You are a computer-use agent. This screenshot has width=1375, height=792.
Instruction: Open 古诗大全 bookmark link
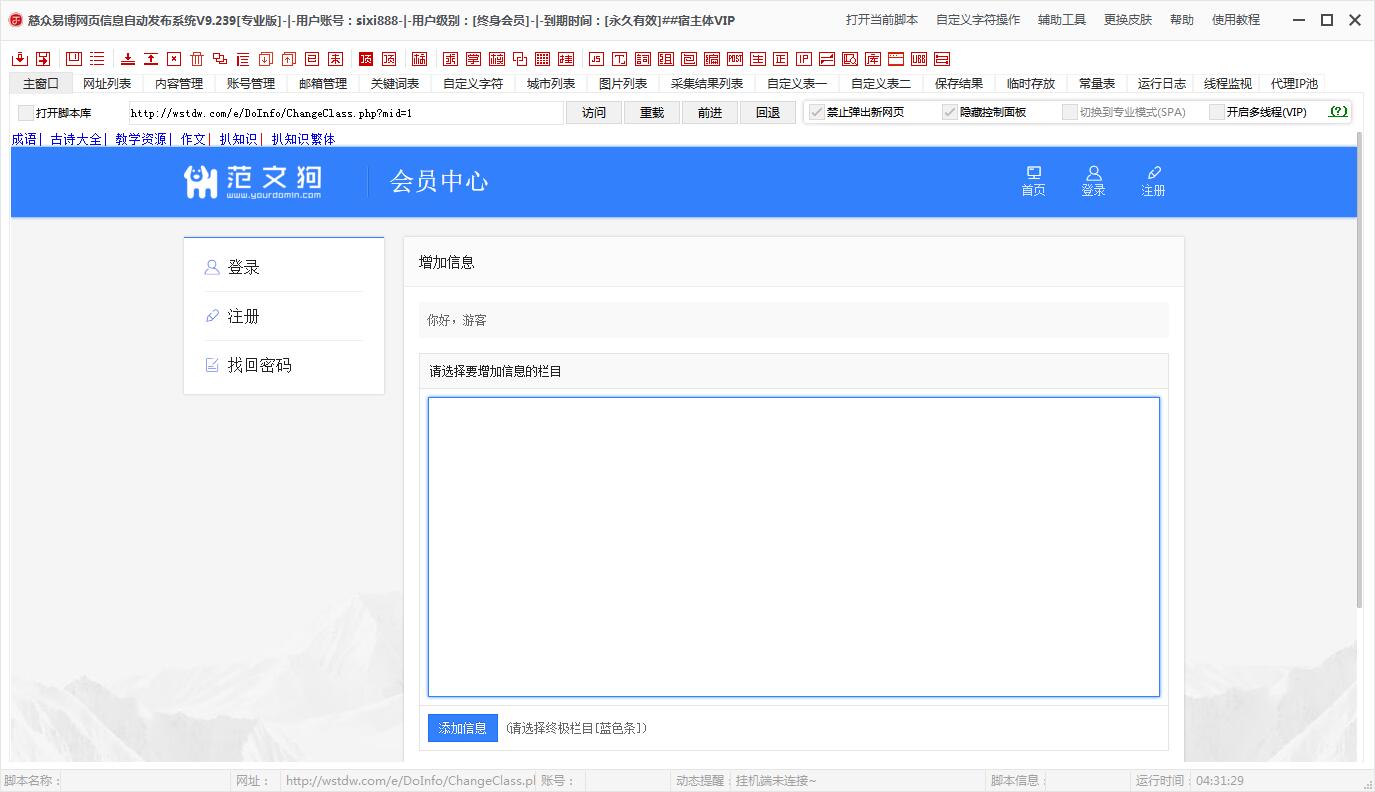click(x=76, y=139)
